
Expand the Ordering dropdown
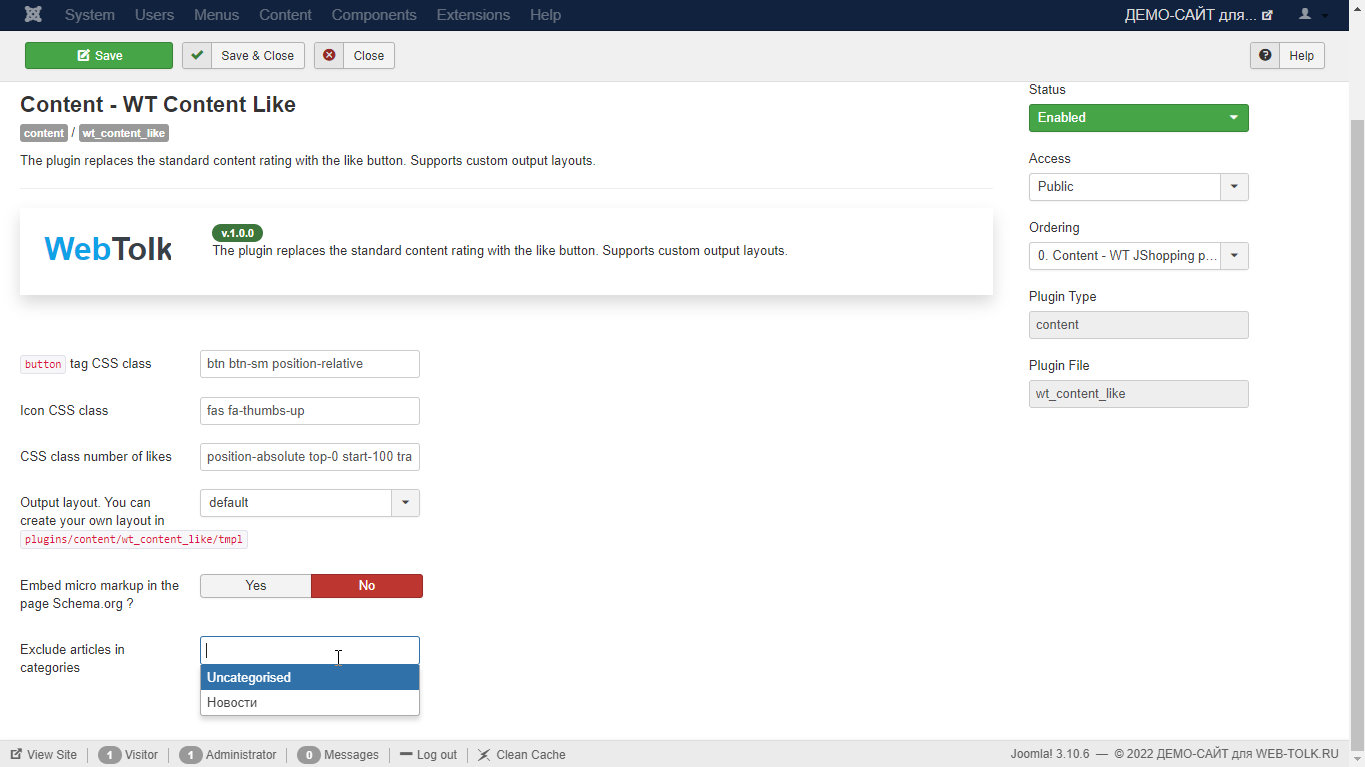(x=1138, y=256)
